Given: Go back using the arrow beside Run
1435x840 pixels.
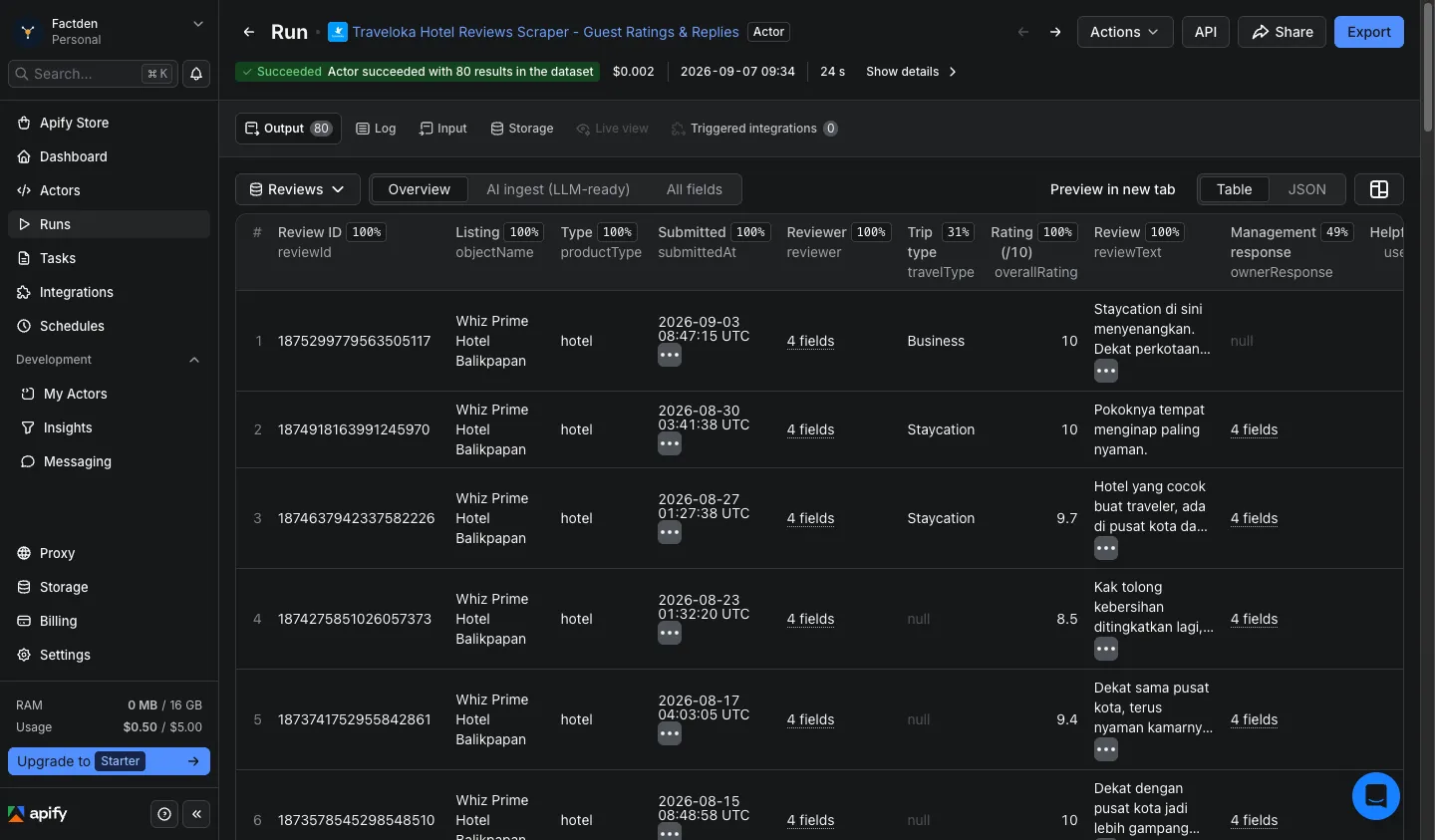Looking at the screenshot, I should [249, 32].
